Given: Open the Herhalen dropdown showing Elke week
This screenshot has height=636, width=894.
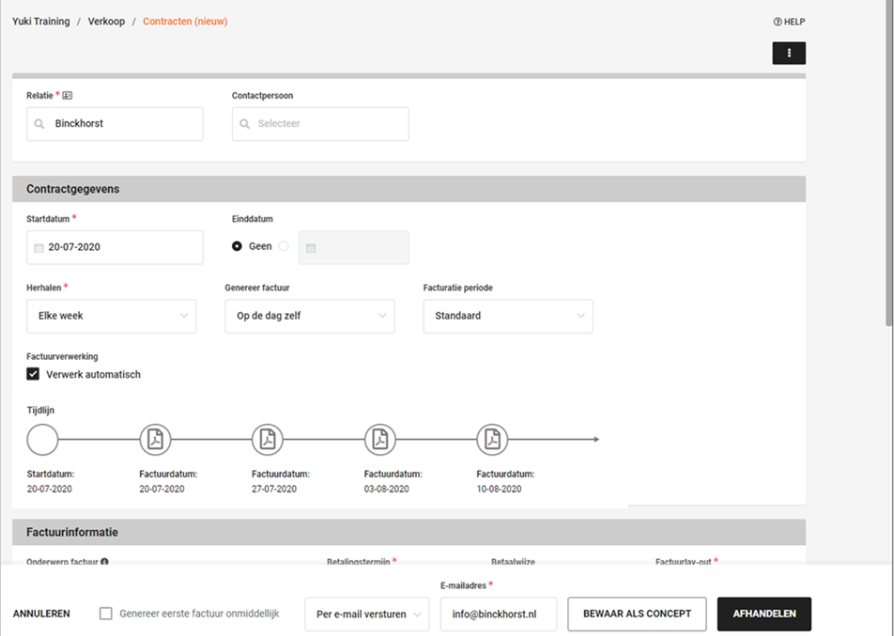Looking at the screenshot, I should (111, 316).
